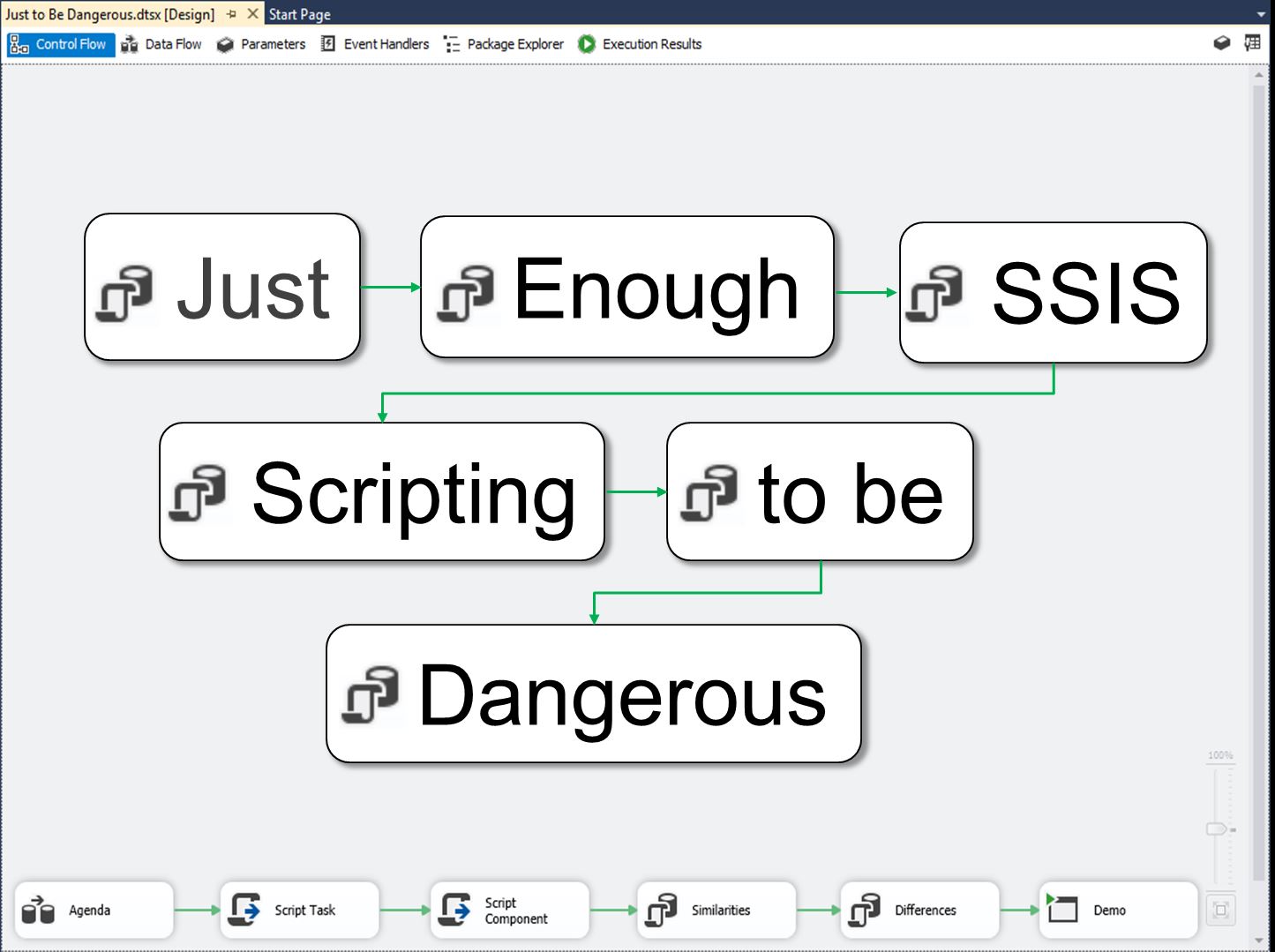The image size is (1275, 952).
Task: Click the Data Flow tab icon
Action: [130, 44]
